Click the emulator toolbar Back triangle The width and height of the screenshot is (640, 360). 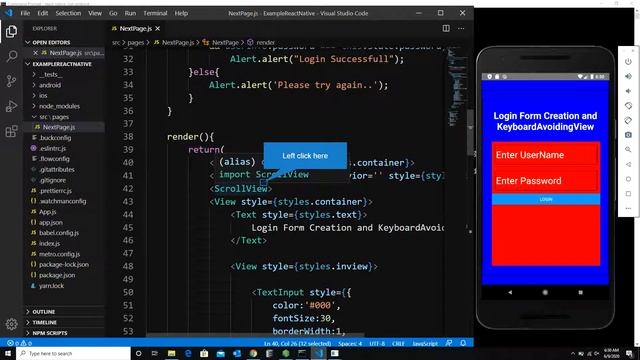[x=628, y=164]
